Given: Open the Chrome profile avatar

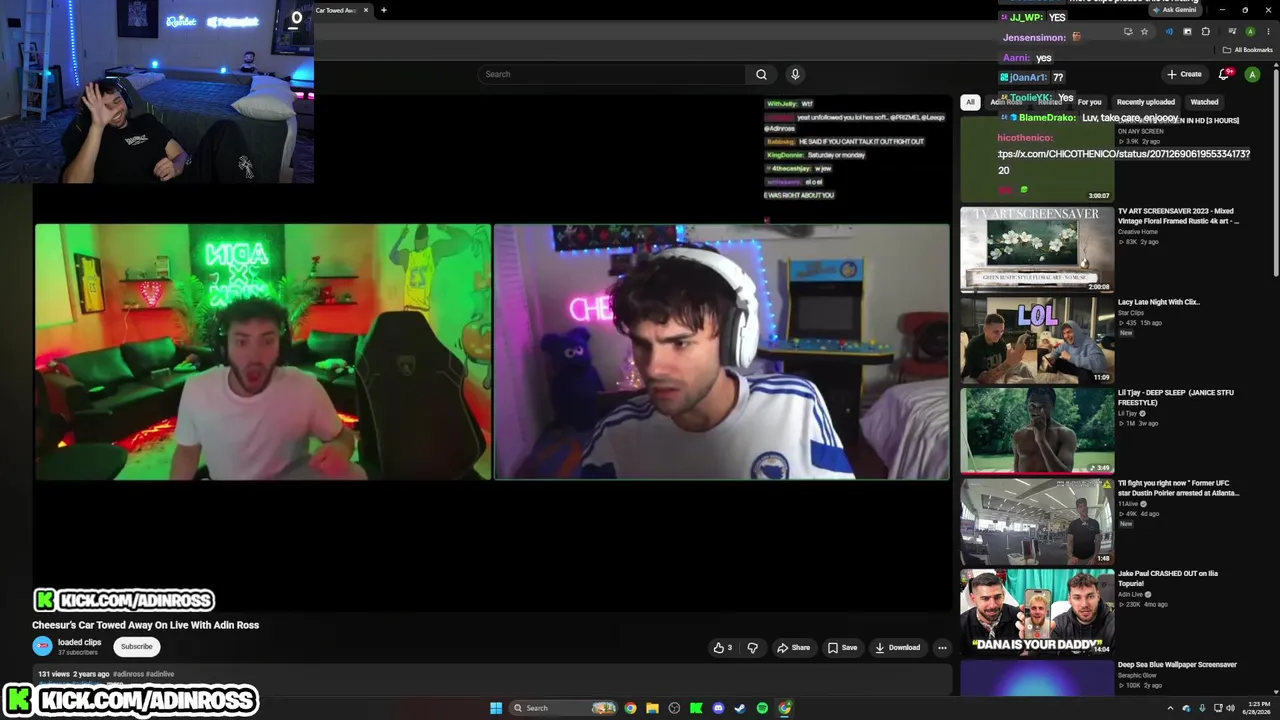Looking at the screenshot, I should pyautogui.click(x=1250, y=31).
